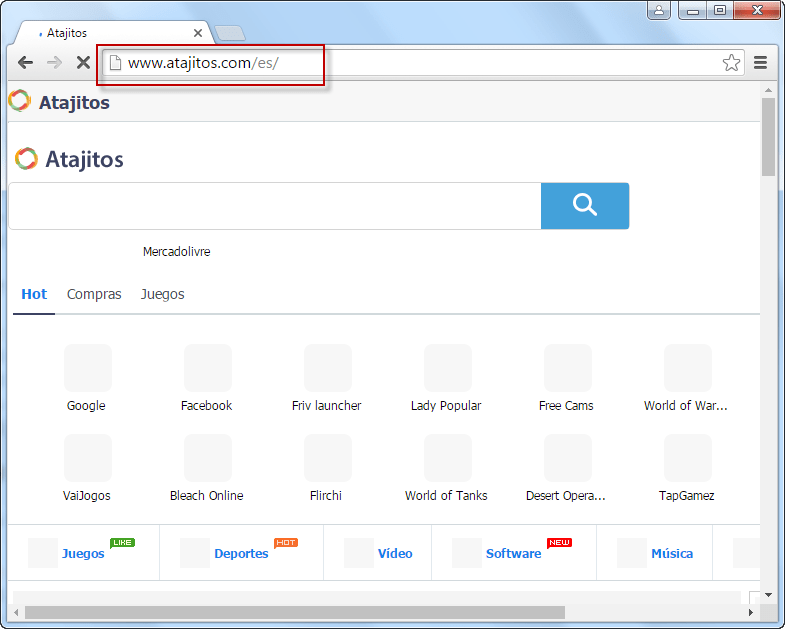Stop loading the page with X button
Viewport: 785px width, 629px height.
coord(83,63)
